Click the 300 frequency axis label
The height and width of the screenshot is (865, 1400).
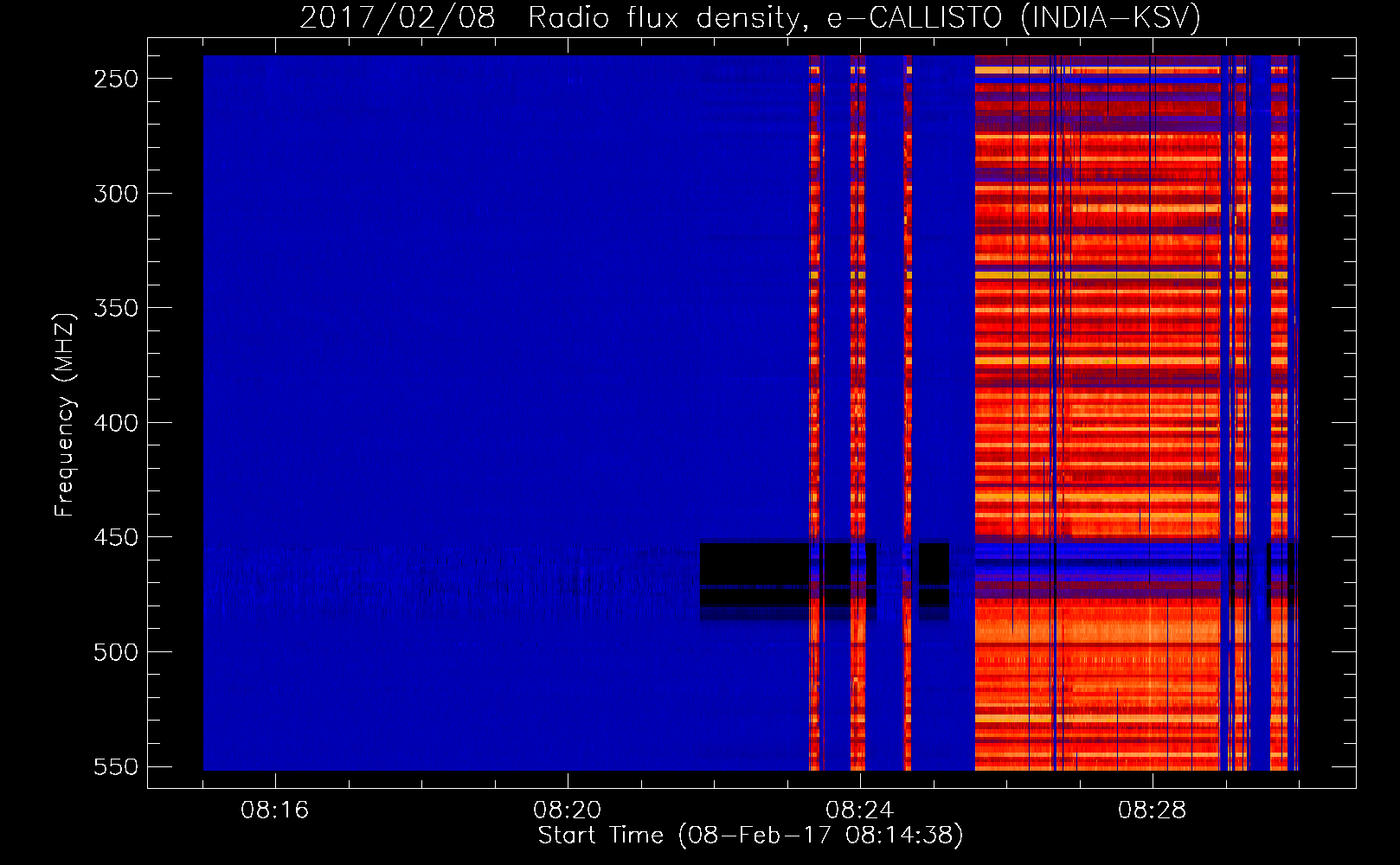click(116, 194)
